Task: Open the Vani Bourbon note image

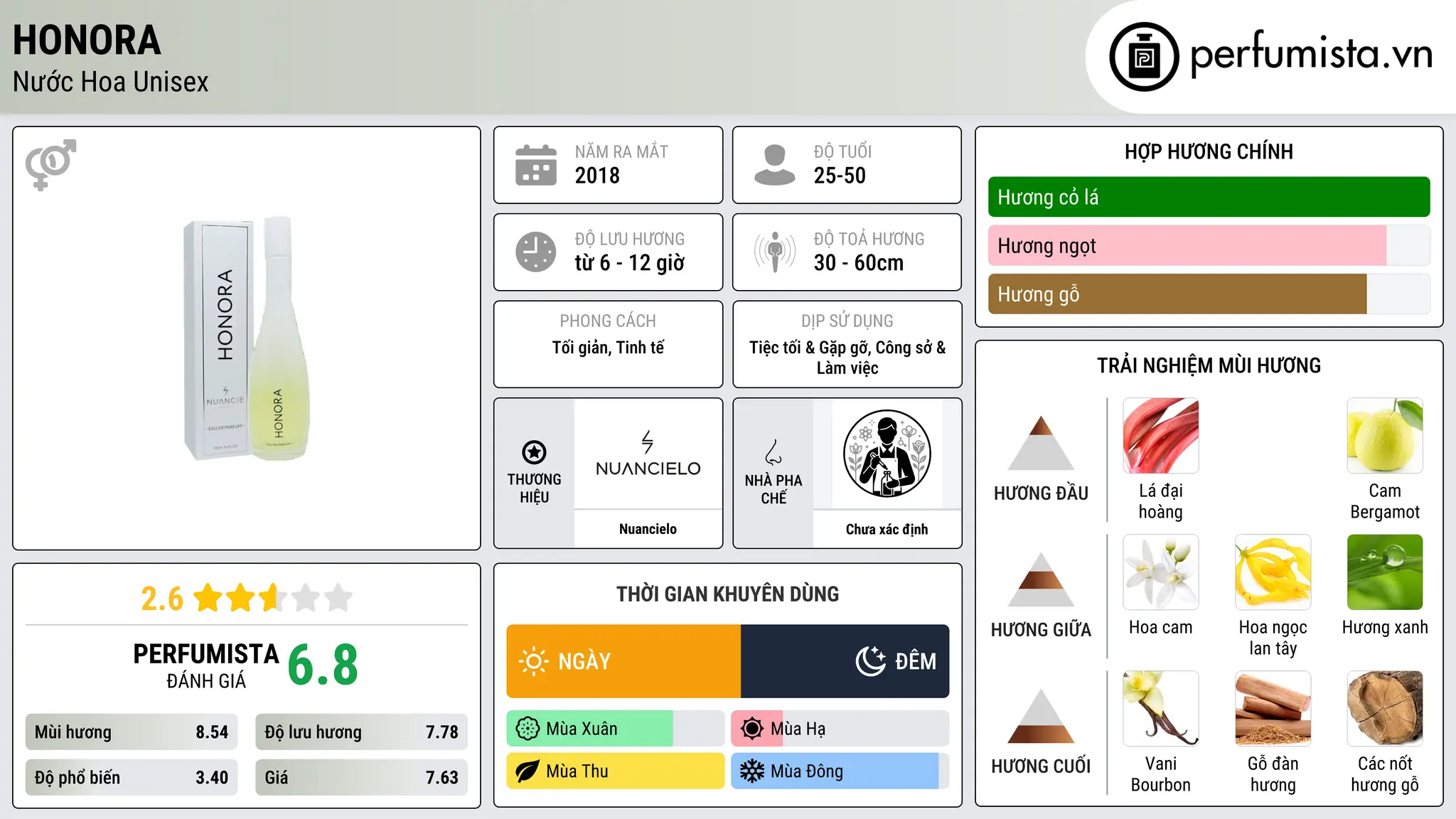Action: tap(1160, 709)
